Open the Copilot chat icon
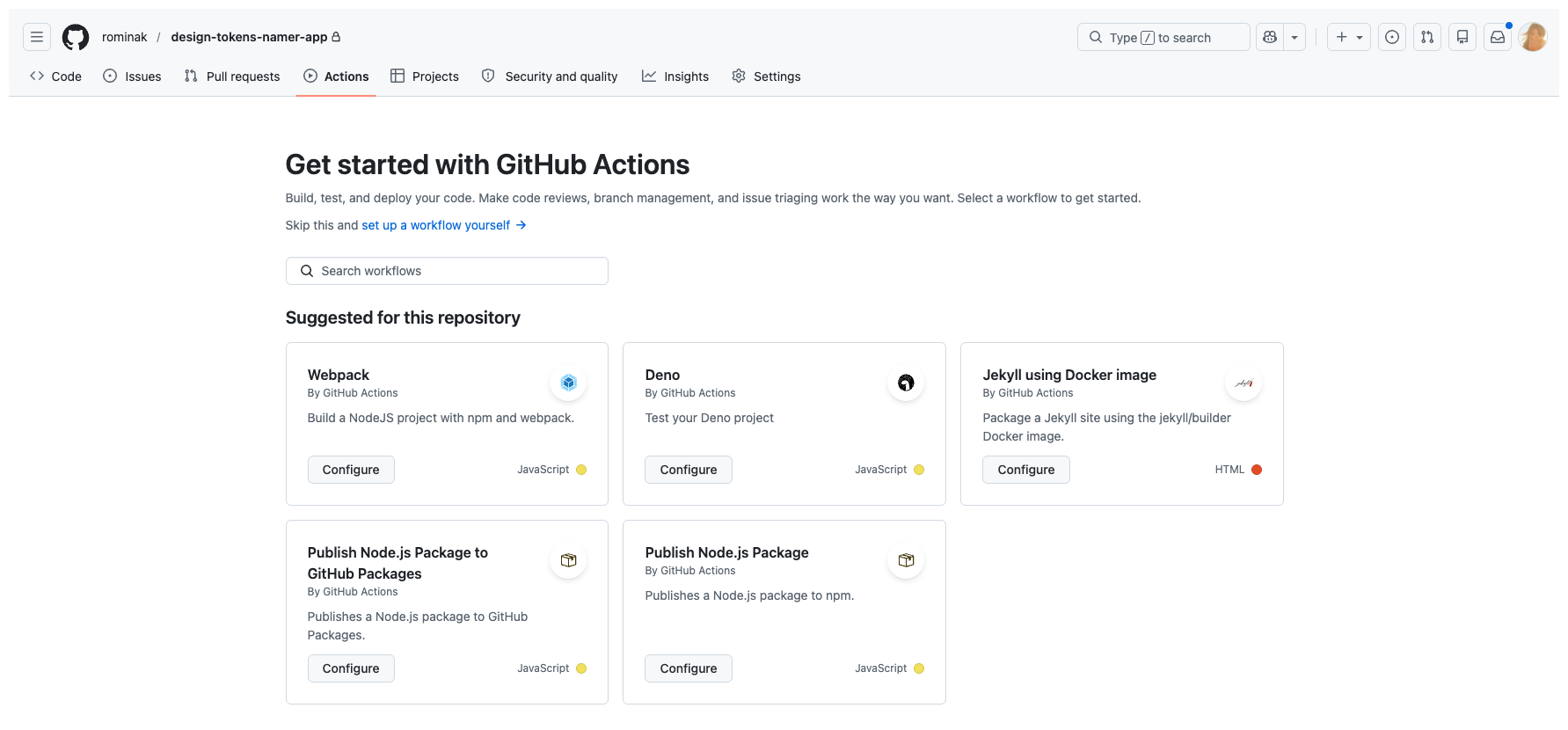 click(x=1270, y=37)
